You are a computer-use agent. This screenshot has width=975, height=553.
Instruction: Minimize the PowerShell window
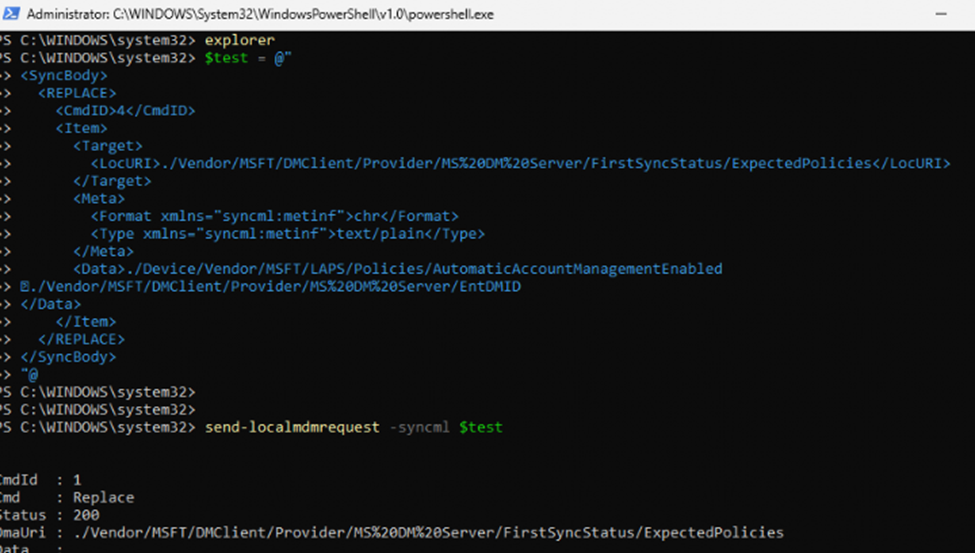pyautogui.click(x=941, y=14)
